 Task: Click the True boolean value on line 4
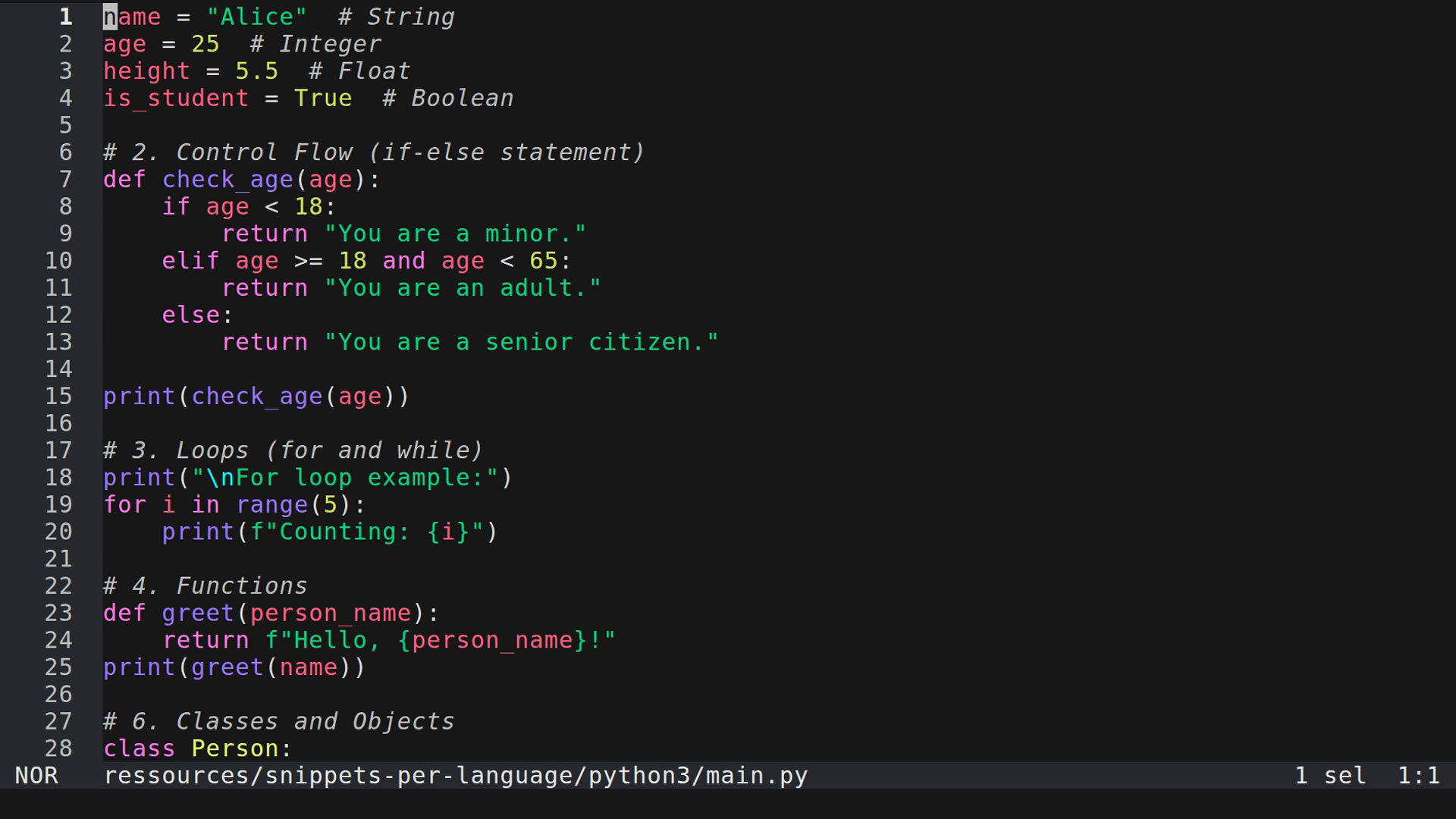coord(323,97)
